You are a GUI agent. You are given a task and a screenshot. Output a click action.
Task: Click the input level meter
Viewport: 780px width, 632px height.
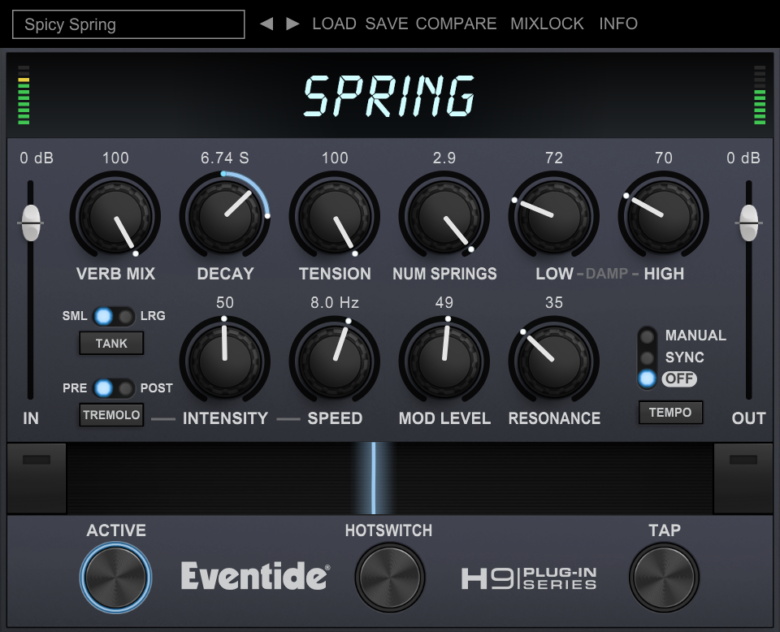point(23,95)
